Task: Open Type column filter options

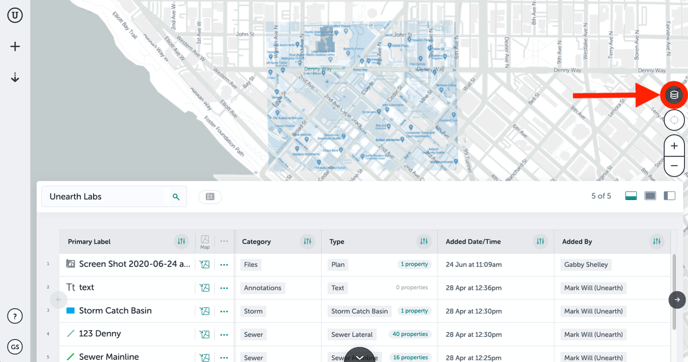Action: 423,241
